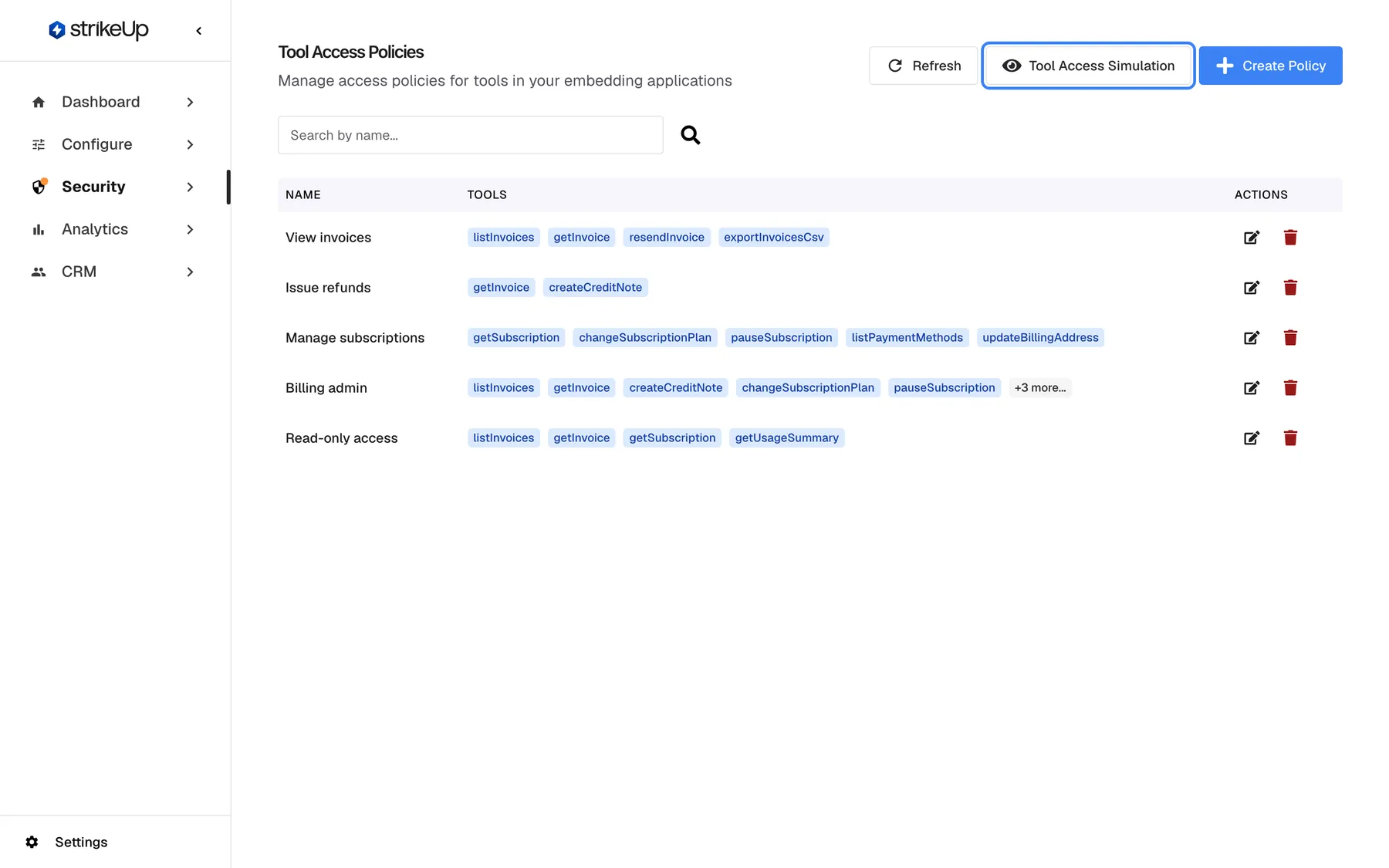Screen dimensions: 1389x868
Task: Open the Configure menu item
Action: click(114, 144)
